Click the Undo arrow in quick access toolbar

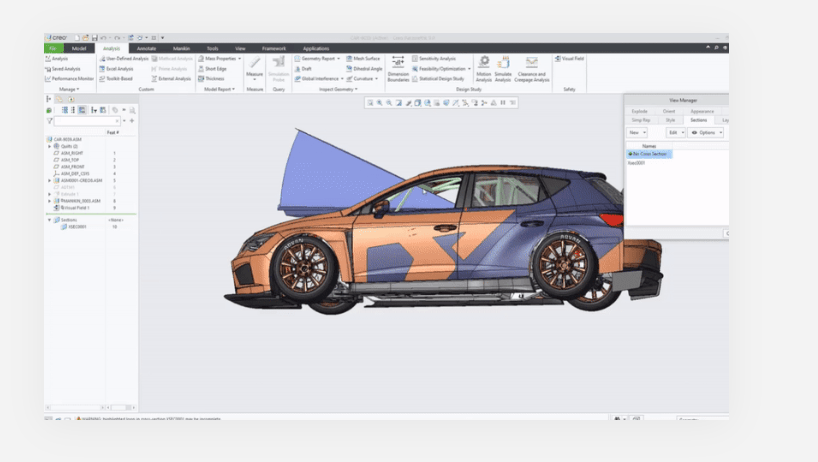[103, 38]
